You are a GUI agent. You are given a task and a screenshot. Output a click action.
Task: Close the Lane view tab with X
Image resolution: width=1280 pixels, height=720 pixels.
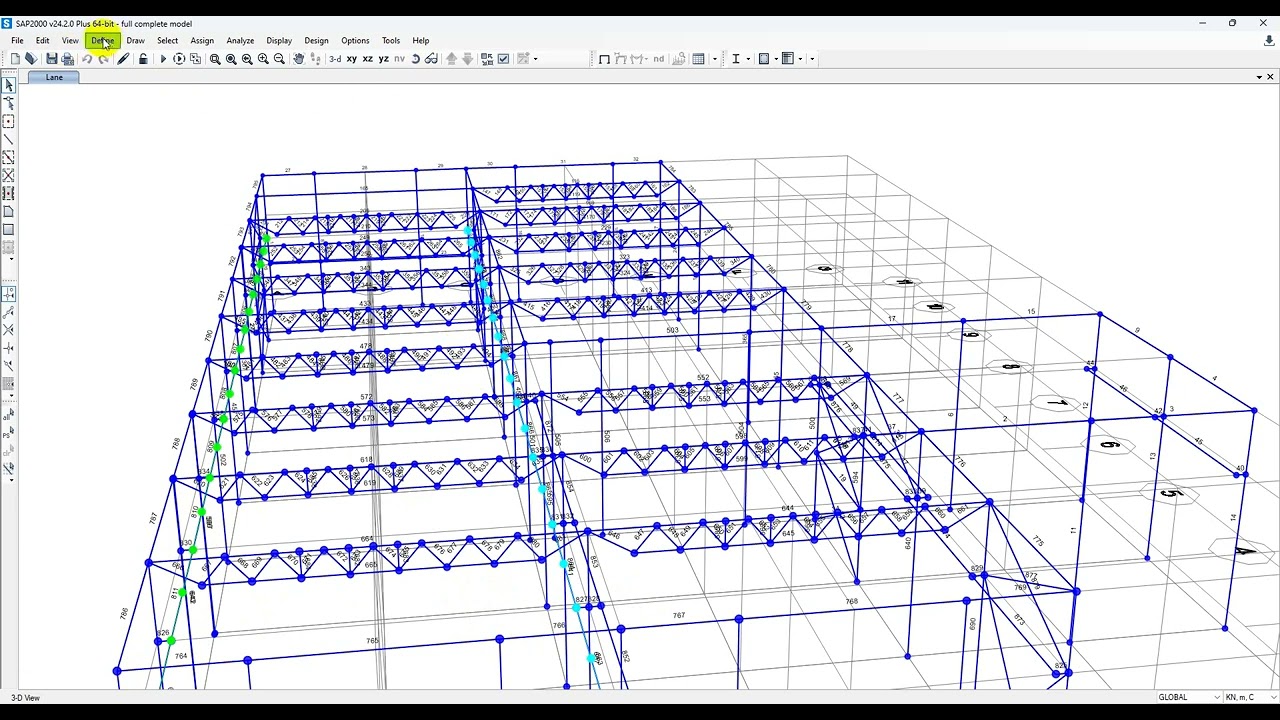(1270, 77)
